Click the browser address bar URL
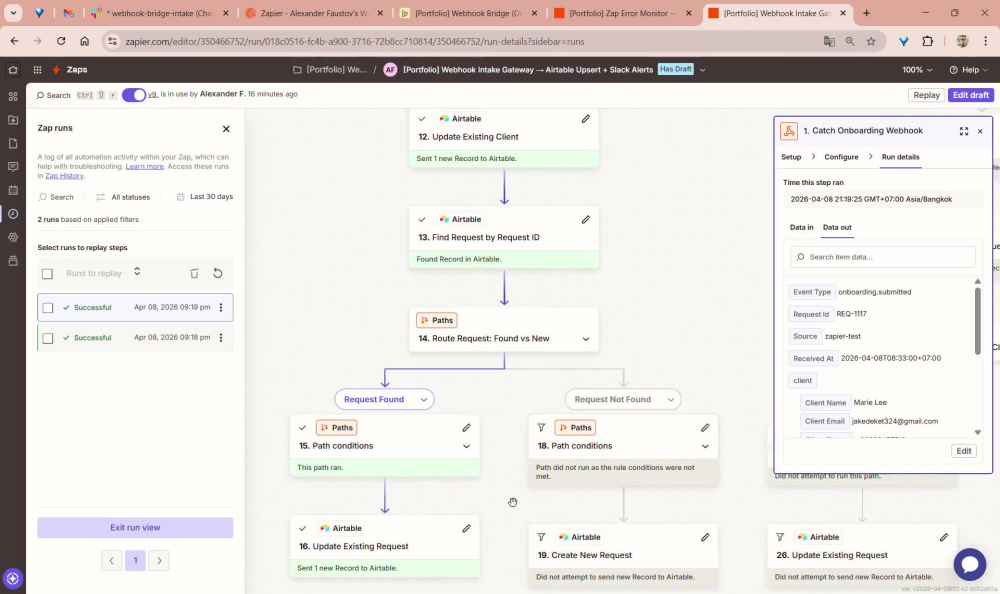Viewport: 1000px width, 594px height. click(355, 41)
